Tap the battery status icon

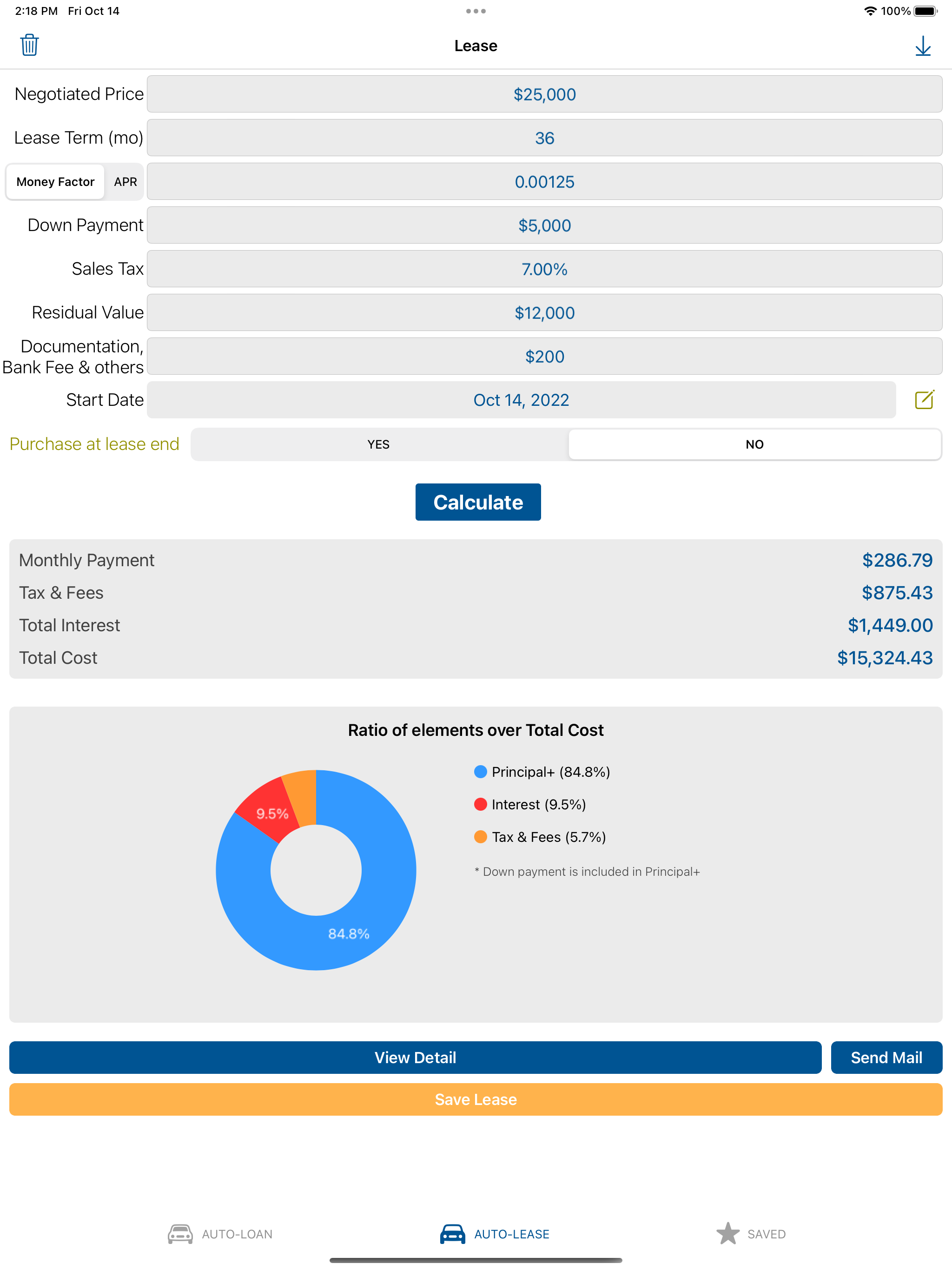pyautogui.click(x=925, y=11)
